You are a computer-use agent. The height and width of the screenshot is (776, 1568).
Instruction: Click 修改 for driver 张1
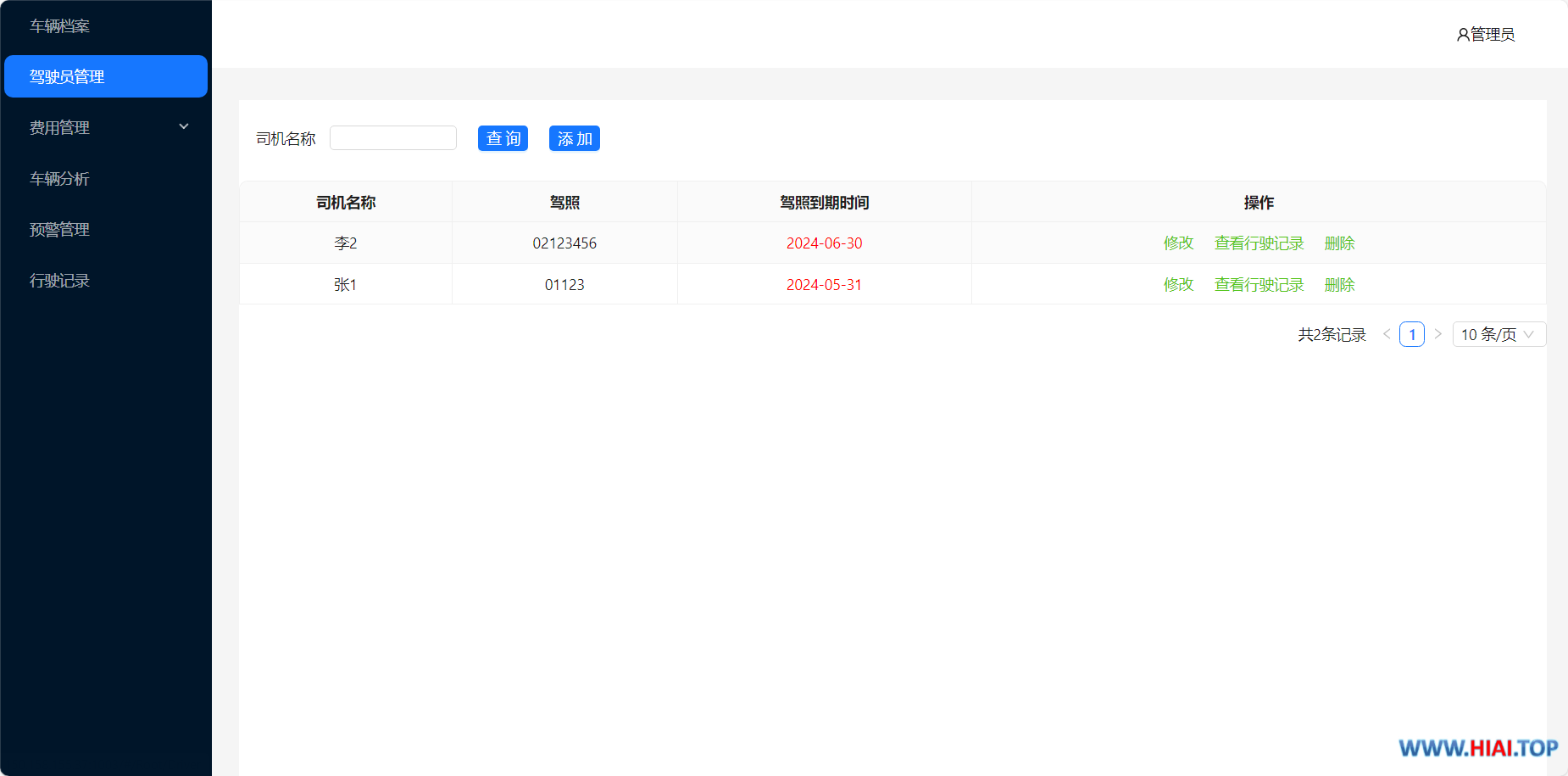[1178, 285]
